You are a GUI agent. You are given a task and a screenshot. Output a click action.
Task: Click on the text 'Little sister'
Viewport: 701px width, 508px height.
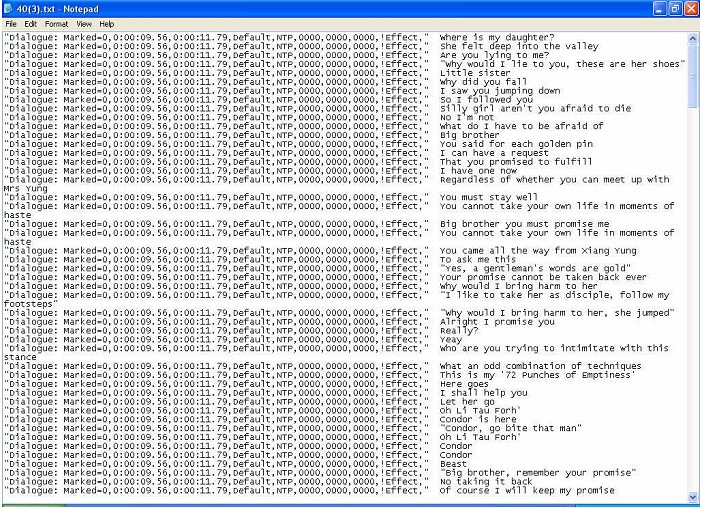(x=475, y=73)
